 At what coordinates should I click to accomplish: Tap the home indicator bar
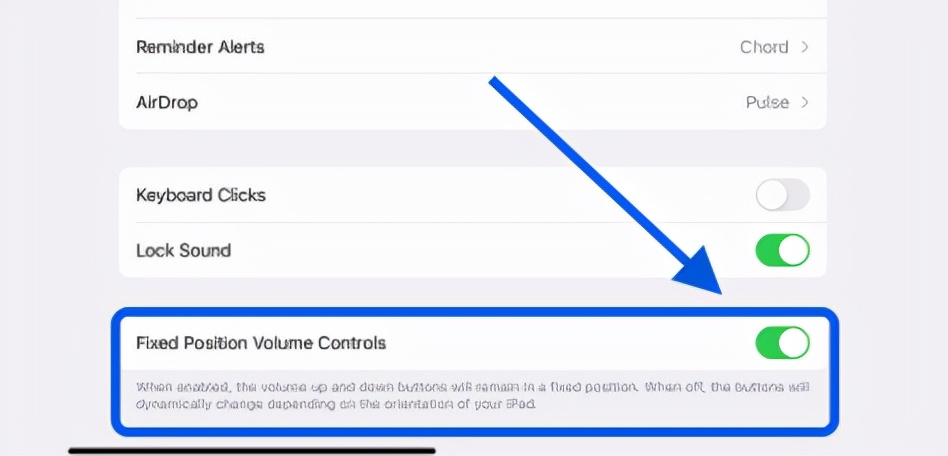click(x=251, y=451)
